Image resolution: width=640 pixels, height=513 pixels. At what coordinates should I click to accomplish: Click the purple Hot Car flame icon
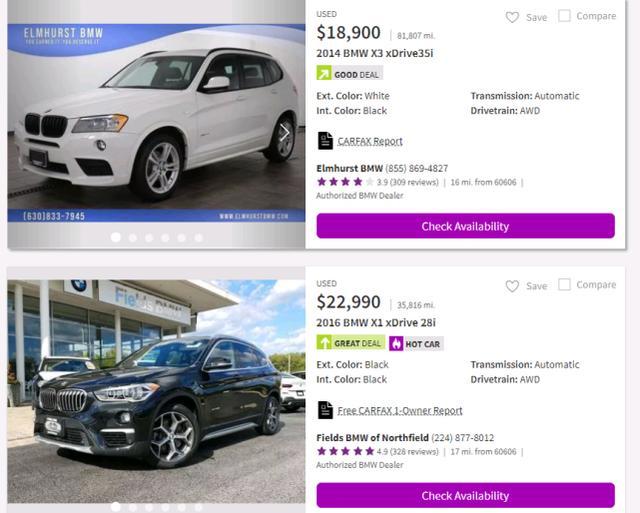click(x=396, y=343)
